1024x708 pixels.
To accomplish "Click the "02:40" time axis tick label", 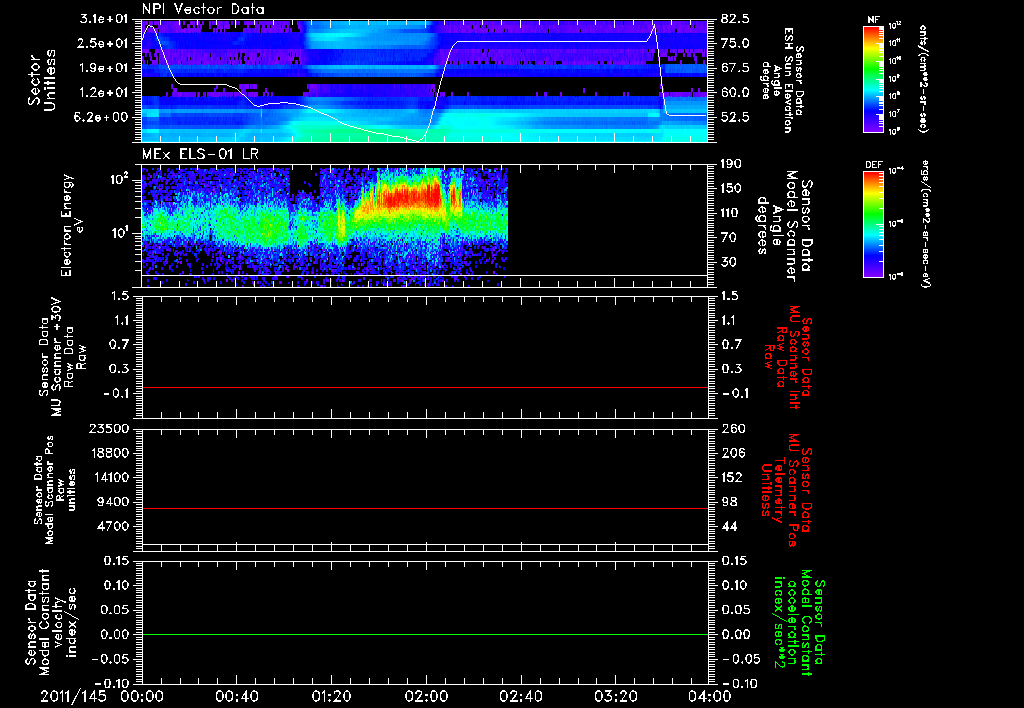I will 520,696.
